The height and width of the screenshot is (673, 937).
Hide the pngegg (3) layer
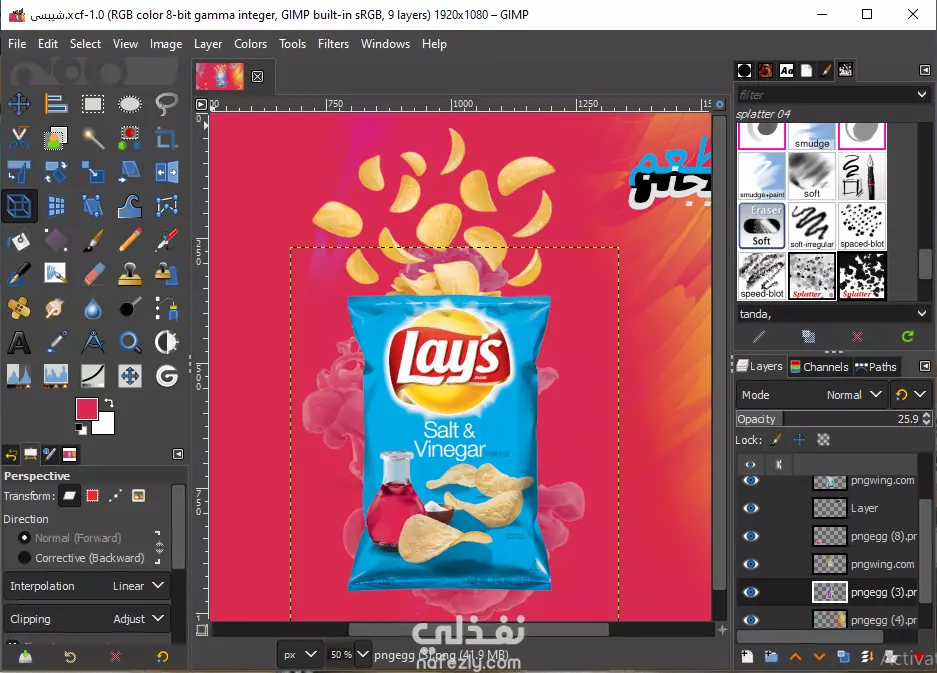pos(751,592)
